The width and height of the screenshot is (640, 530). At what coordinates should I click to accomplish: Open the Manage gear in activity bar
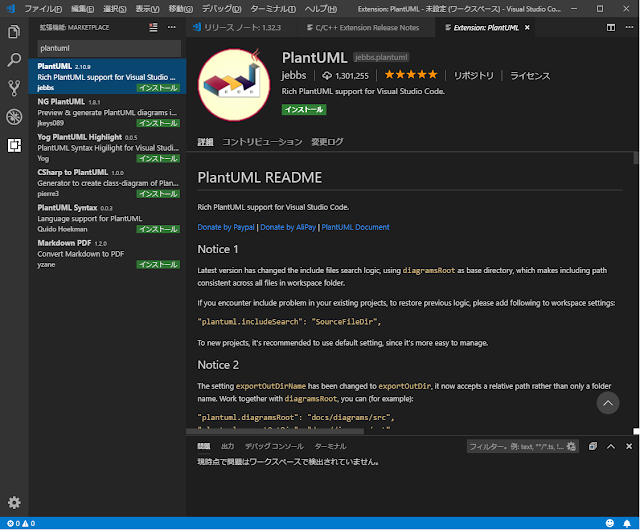pos(14,502)
